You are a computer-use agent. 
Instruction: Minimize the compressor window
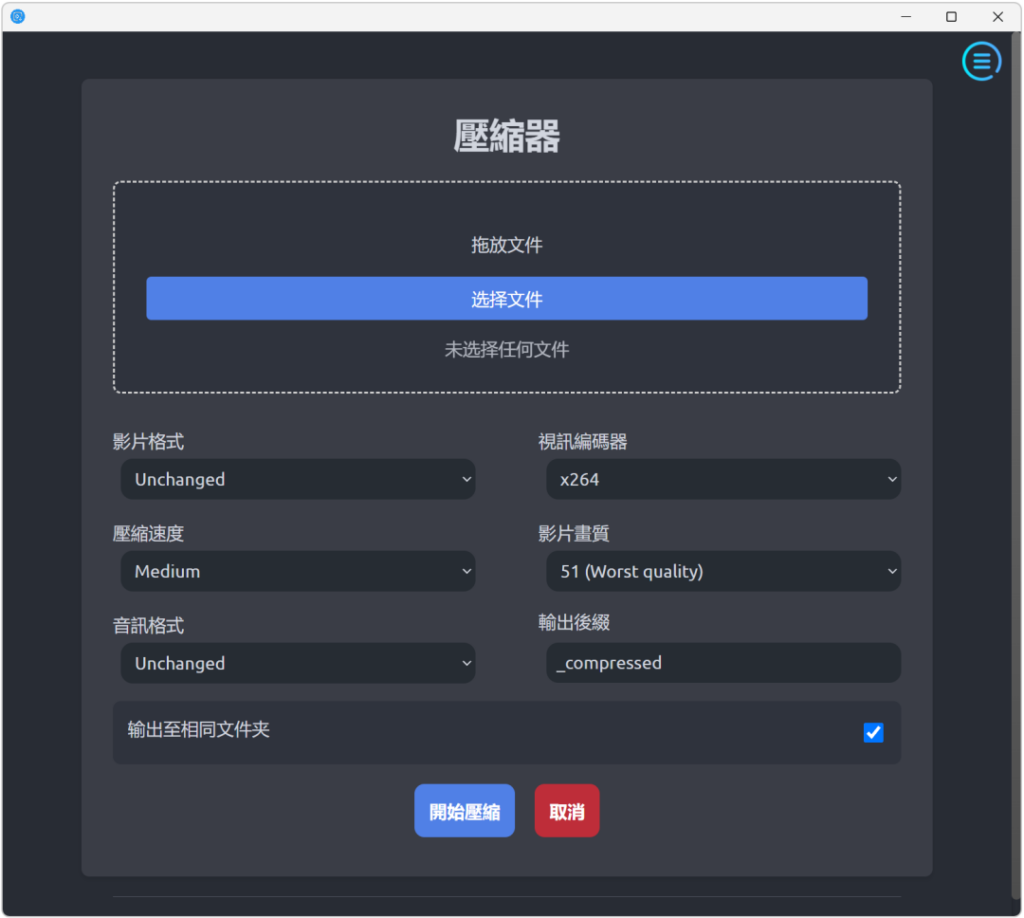click(x=906, y=16)
